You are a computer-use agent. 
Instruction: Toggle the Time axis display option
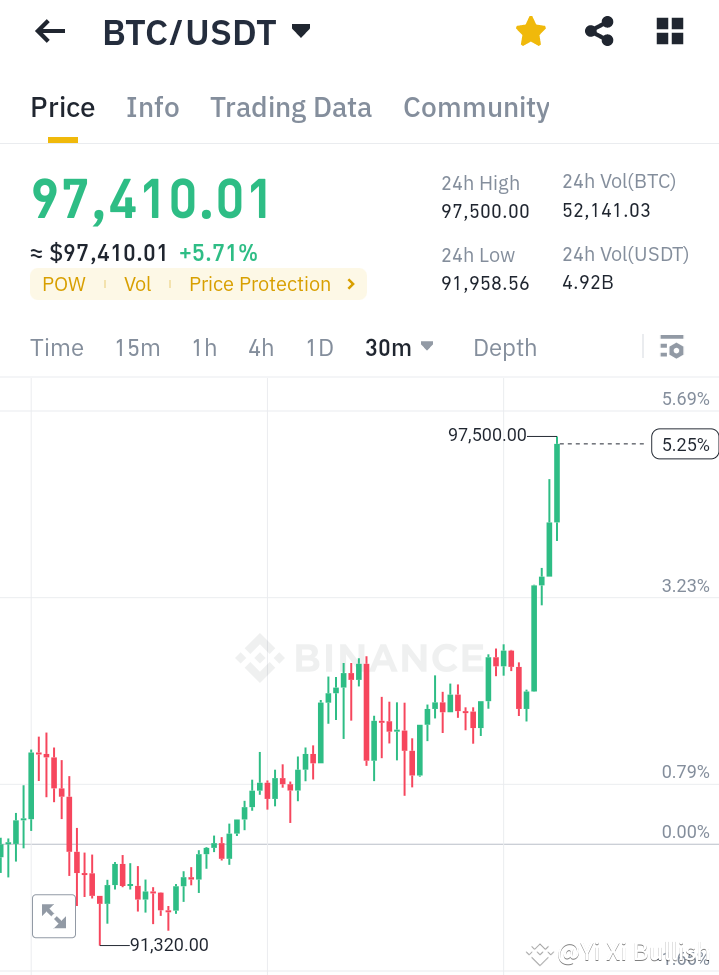pyautogui.click(x=56, y=347)
